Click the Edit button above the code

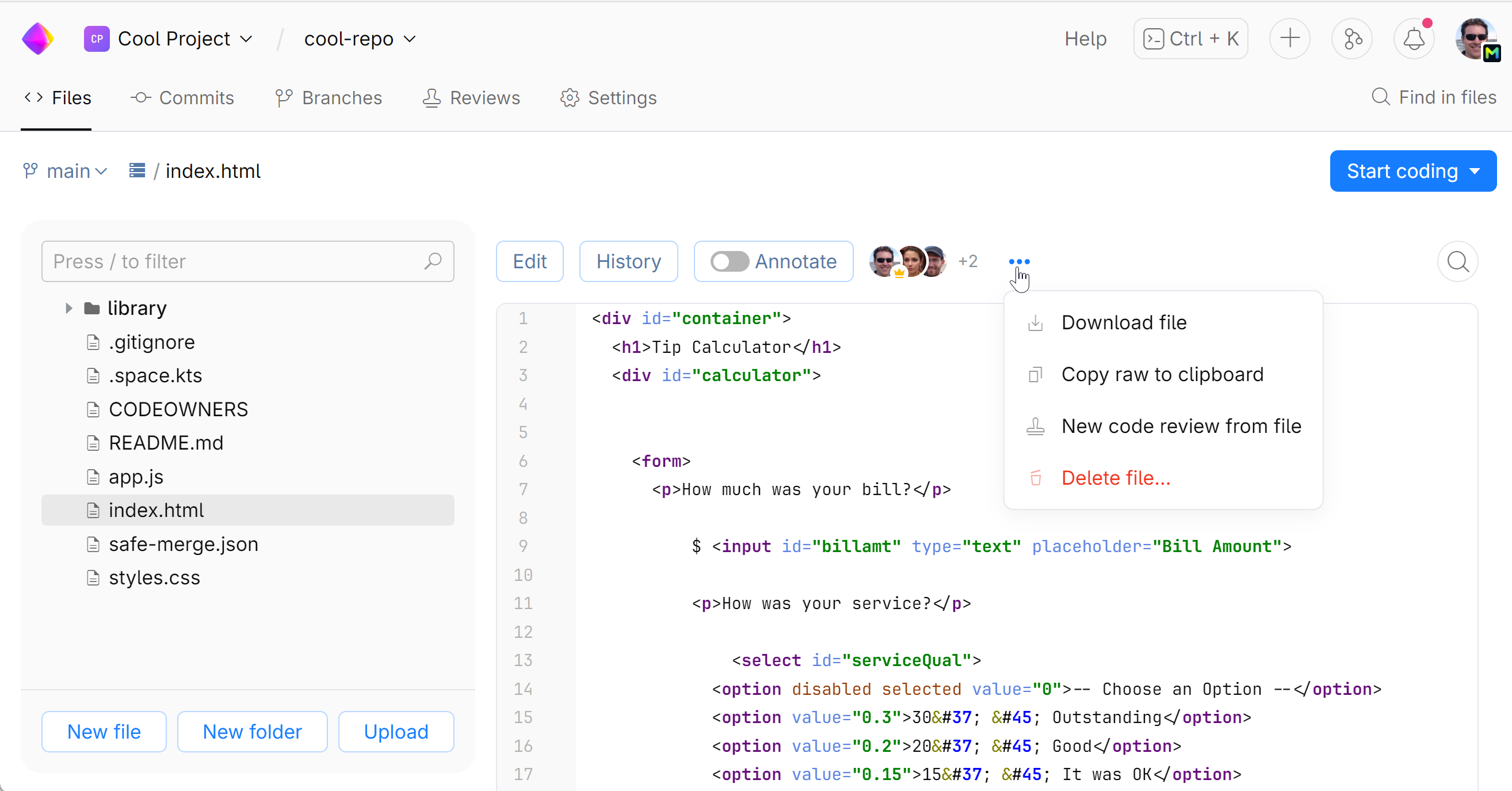tap(529, 261)
